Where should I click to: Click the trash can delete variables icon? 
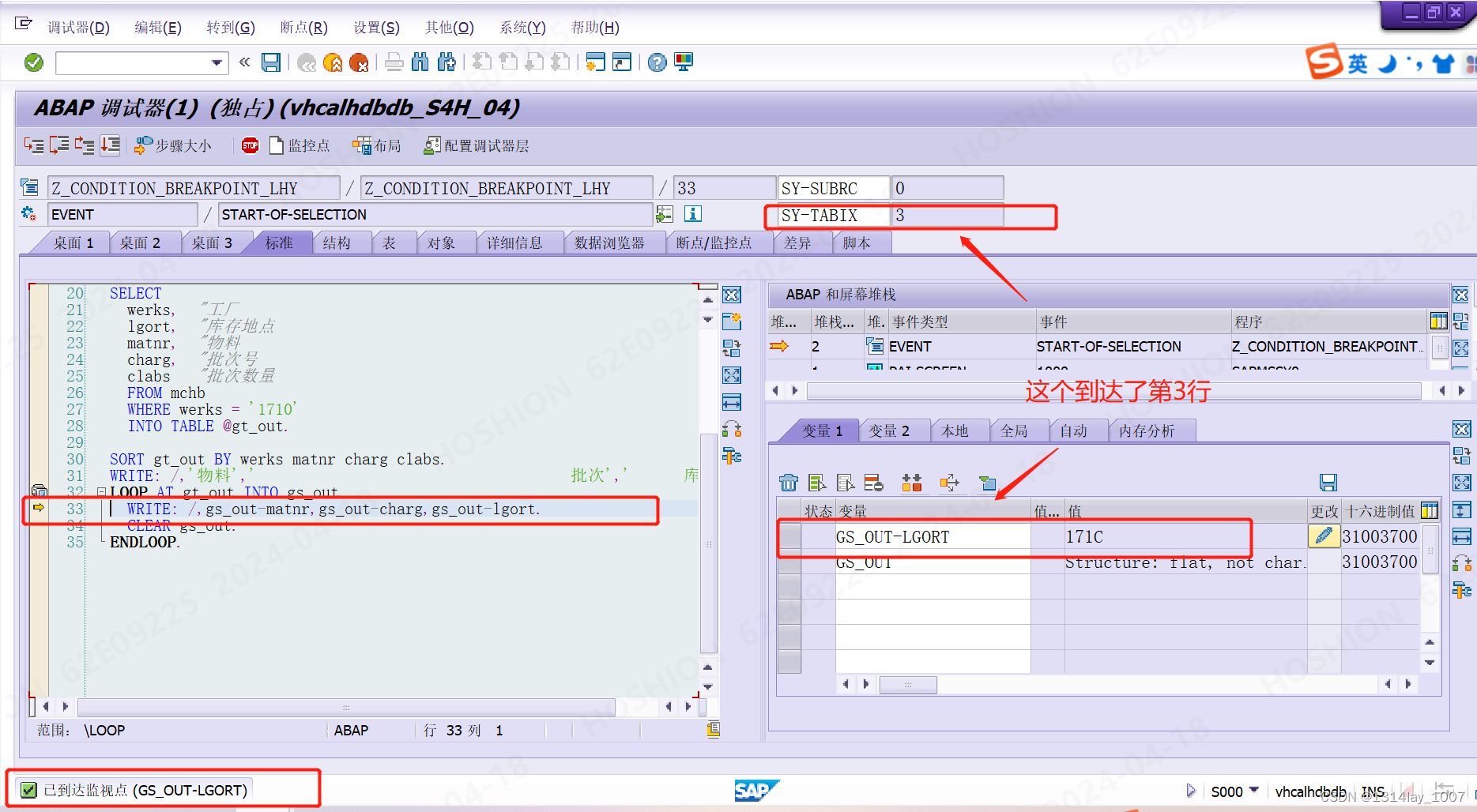tap(789, 483)
